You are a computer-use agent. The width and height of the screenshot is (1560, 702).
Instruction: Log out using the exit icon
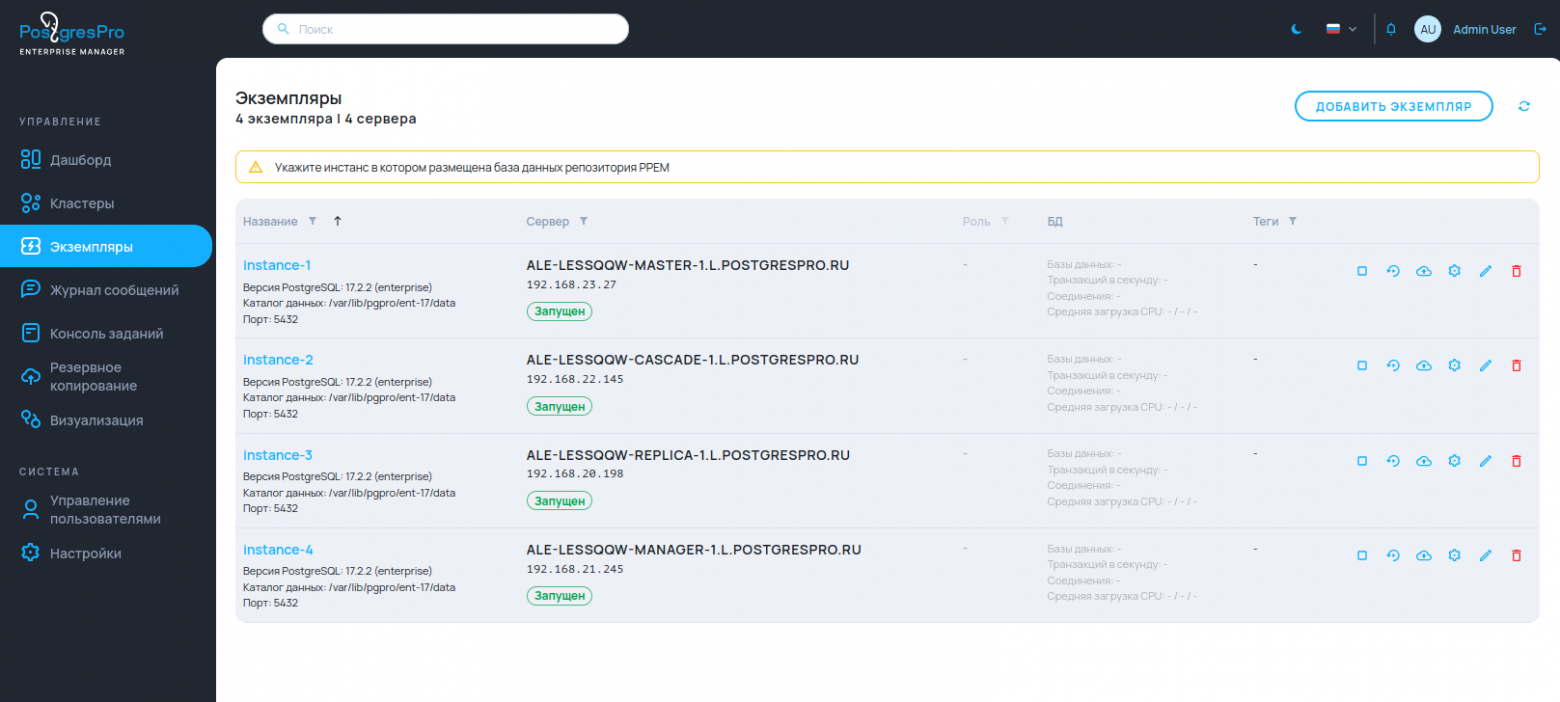point(1539,29)
